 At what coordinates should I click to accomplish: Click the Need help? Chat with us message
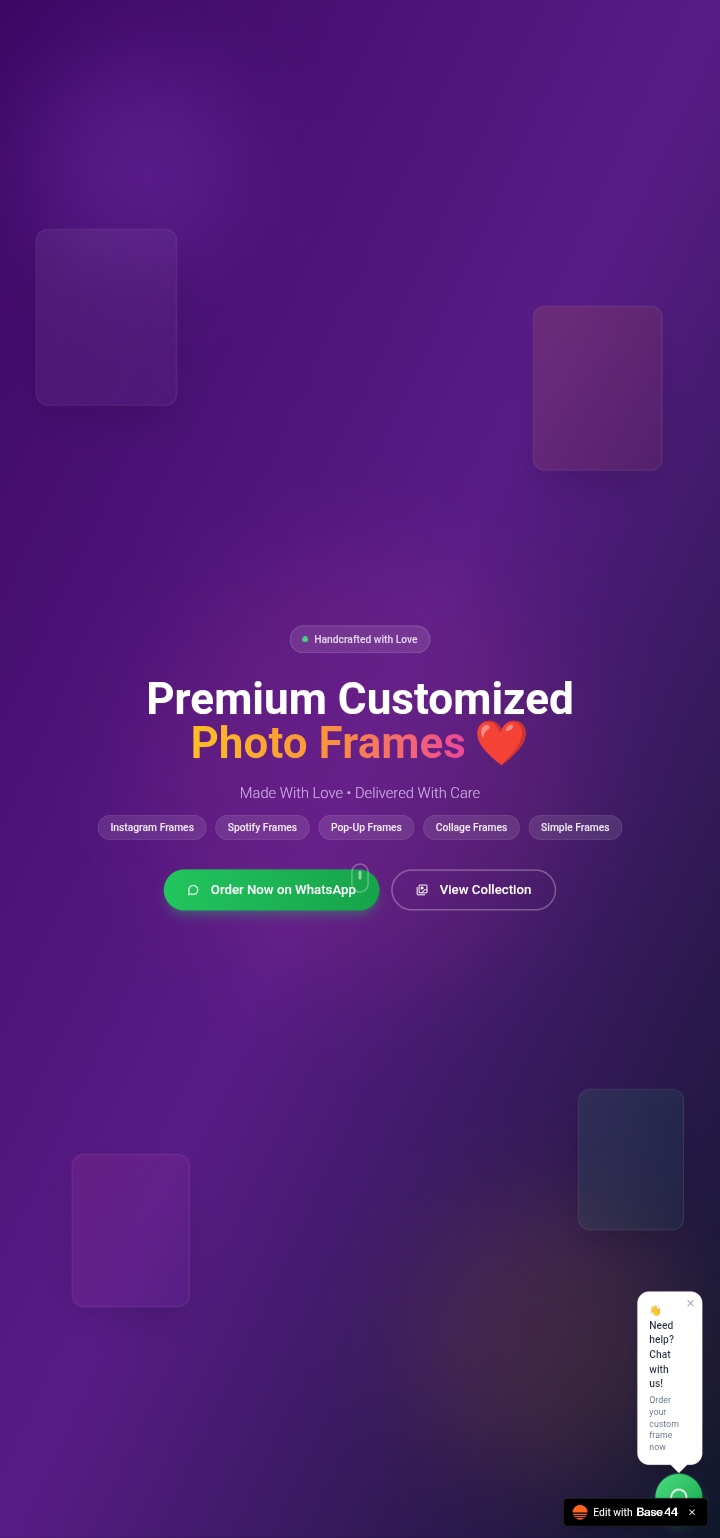tap(661, 1354)
